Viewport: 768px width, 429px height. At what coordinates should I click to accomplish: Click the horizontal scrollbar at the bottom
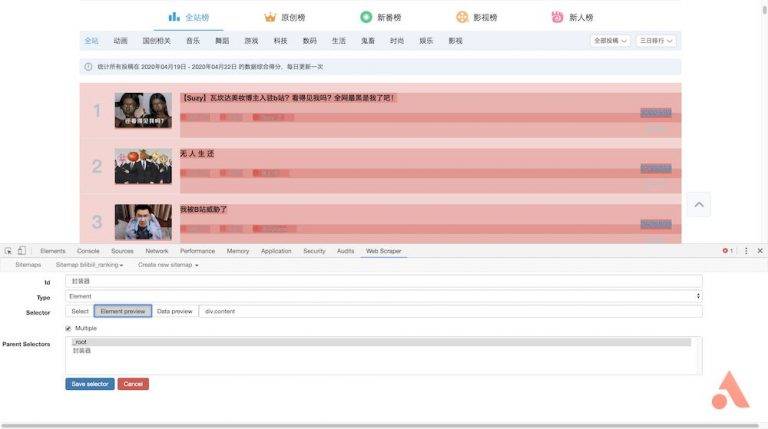tap(380, 426)
